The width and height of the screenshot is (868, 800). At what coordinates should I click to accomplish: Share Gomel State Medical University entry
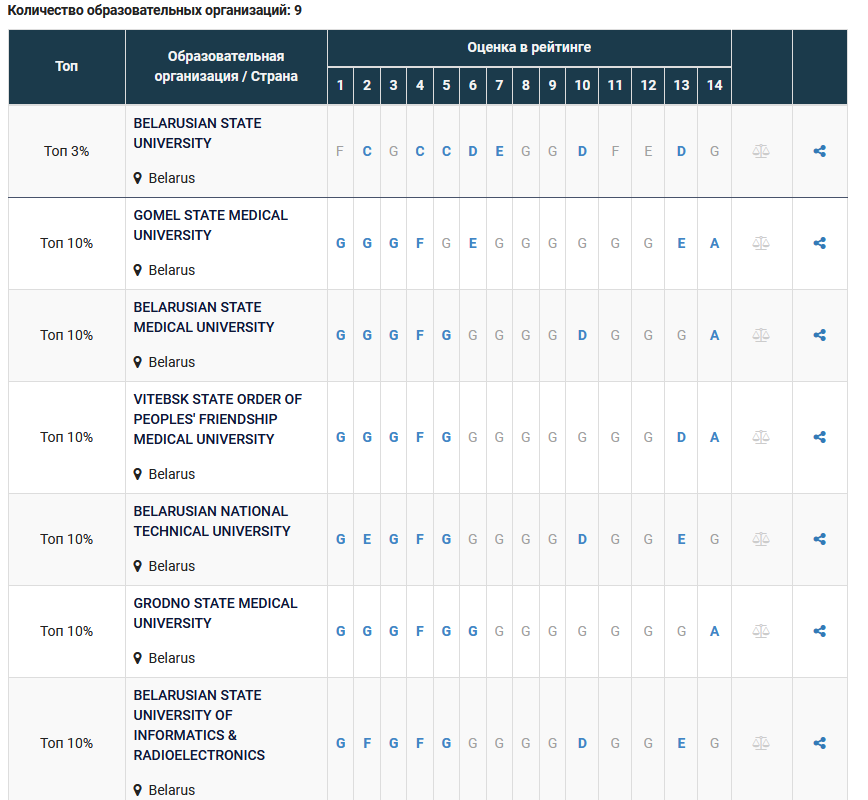pyautogui.click(x=820, y=243)
